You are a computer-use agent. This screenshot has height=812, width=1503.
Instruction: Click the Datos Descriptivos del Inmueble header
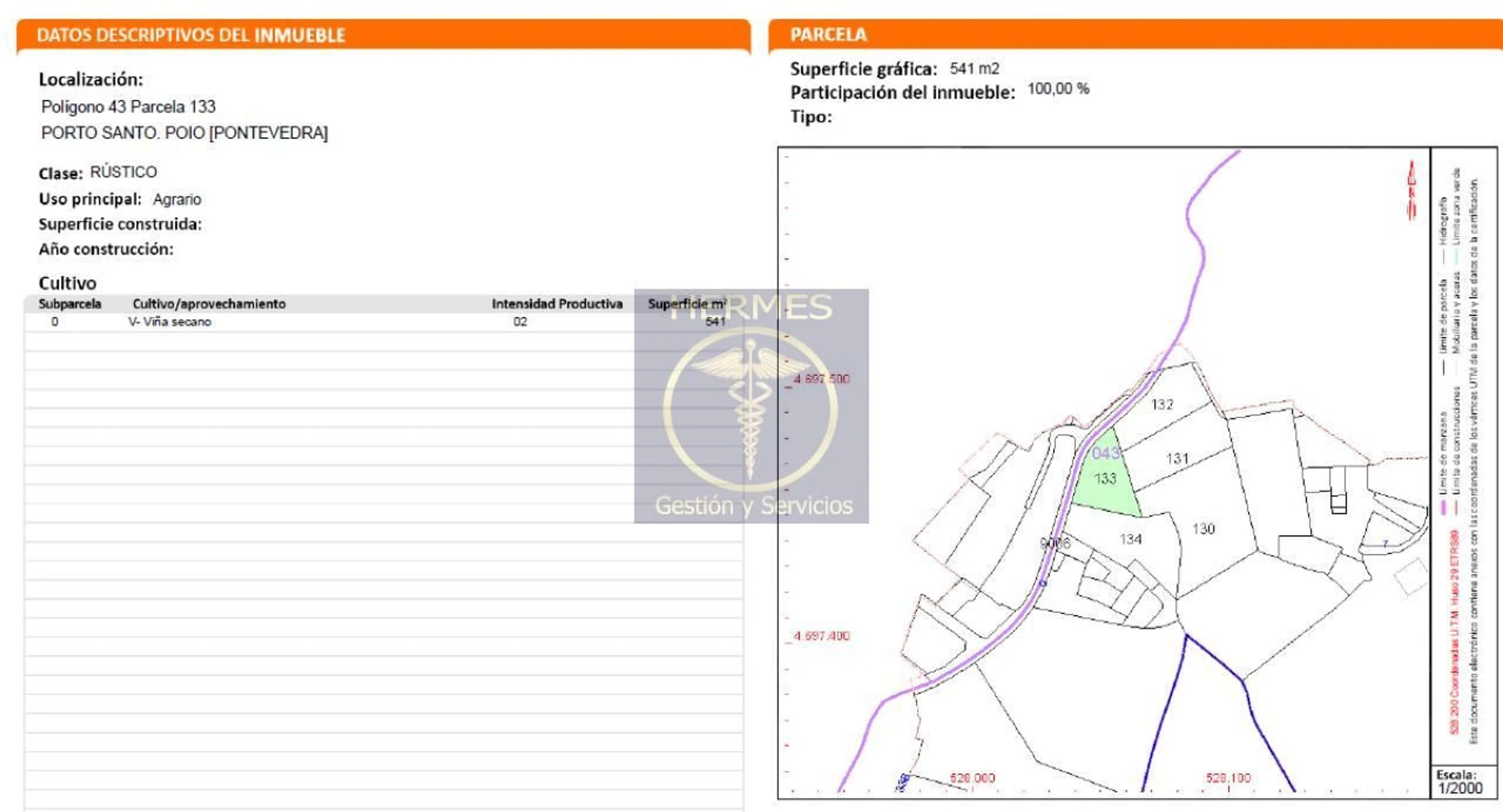point(191,36)
